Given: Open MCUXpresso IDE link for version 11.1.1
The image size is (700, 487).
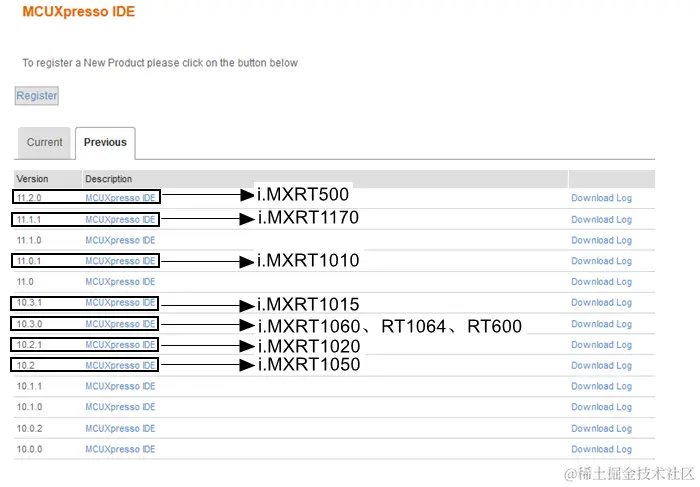Looking at the screenshot, I should pos(120,220).
